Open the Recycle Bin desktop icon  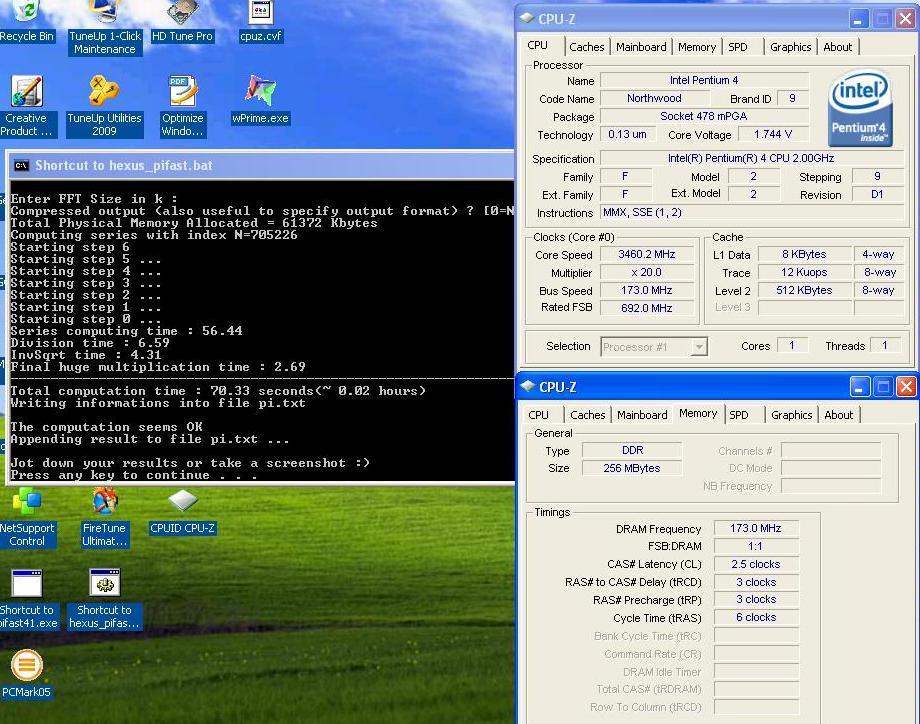(x=26, y=21)
